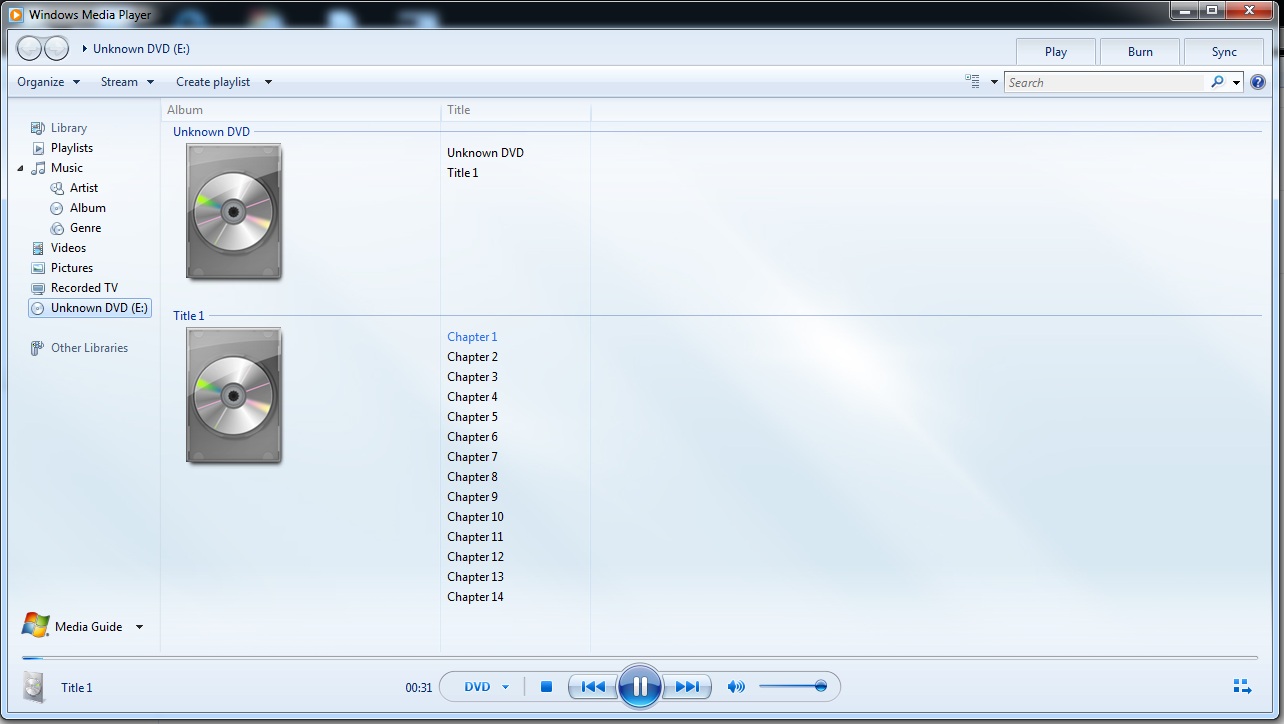Stop DVD playback

(546, 687)
